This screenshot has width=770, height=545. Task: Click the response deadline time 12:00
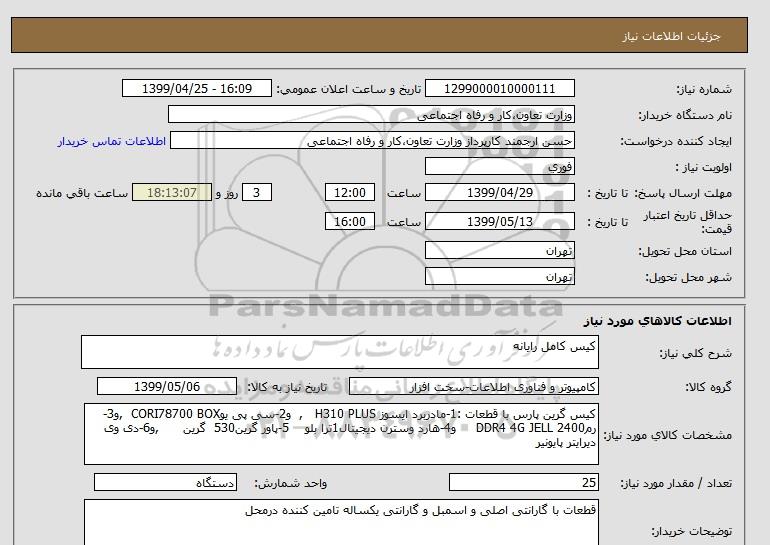350,192
